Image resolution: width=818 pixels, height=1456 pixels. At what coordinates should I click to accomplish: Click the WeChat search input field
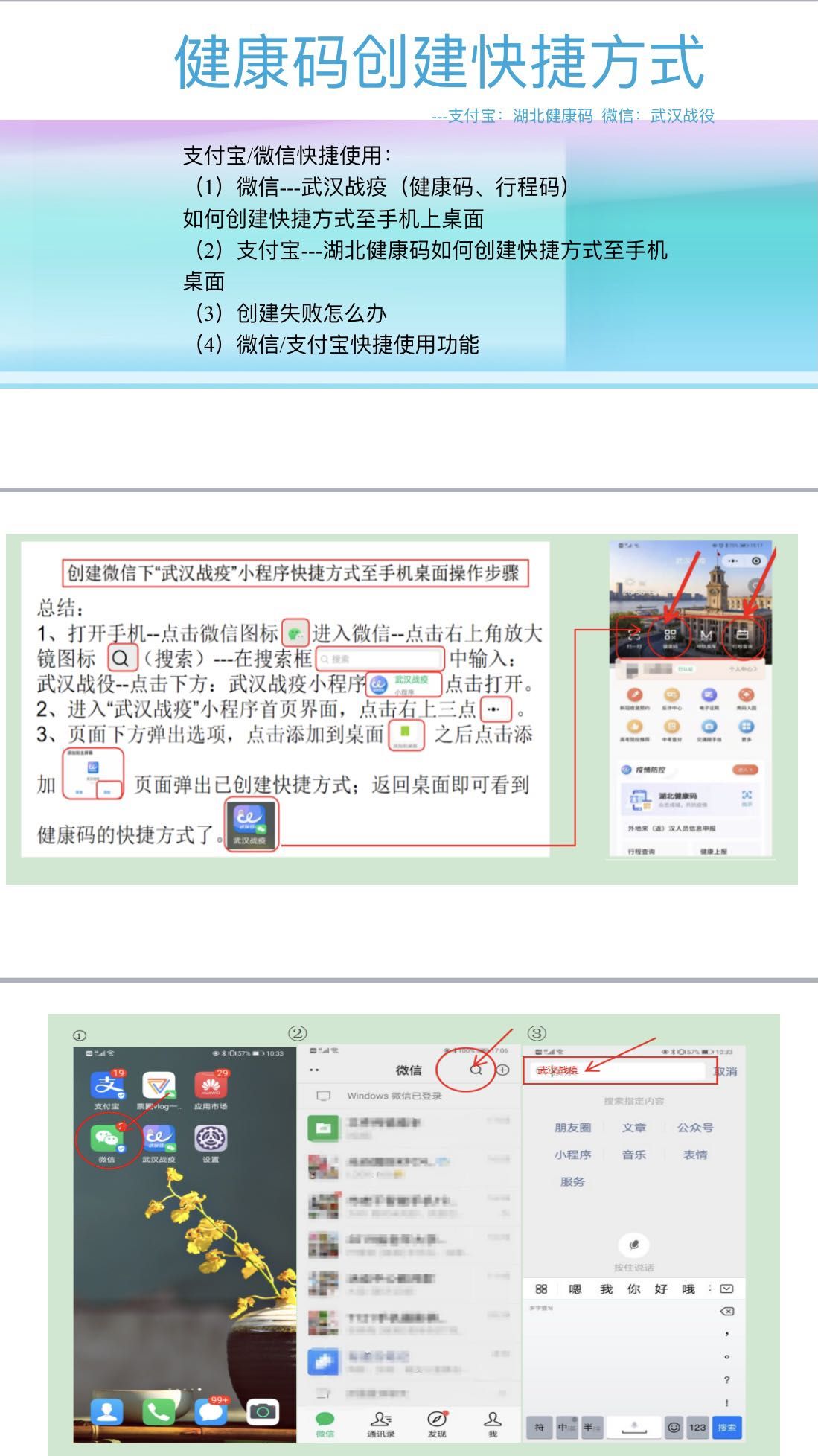(616, 1070)
